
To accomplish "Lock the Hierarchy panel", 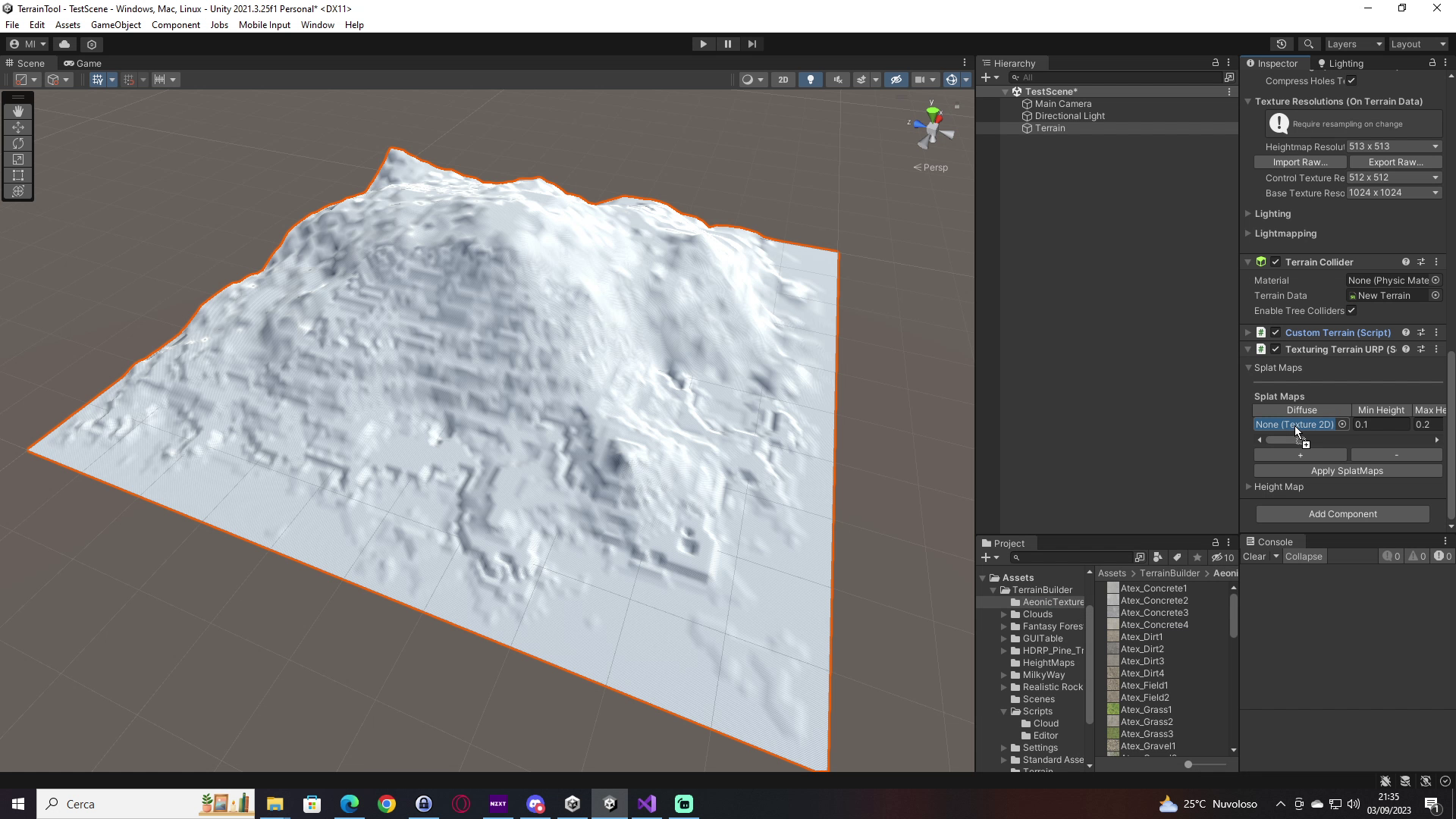I will pos(1216,63).
